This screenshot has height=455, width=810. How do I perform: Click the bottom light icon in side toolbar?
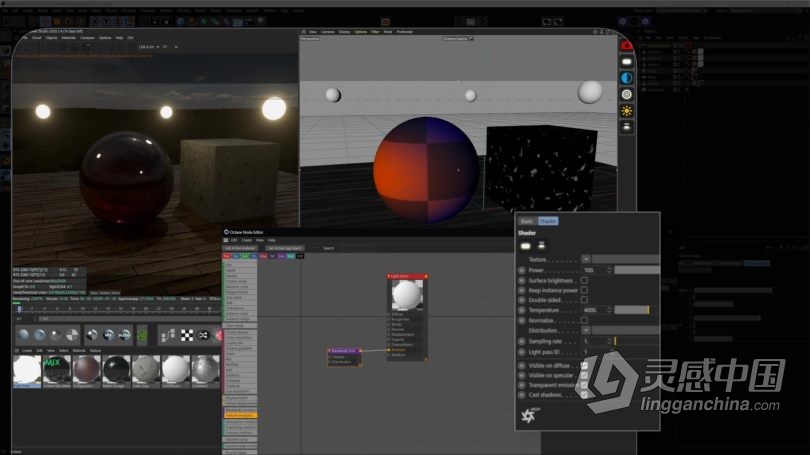click(627, 127)
